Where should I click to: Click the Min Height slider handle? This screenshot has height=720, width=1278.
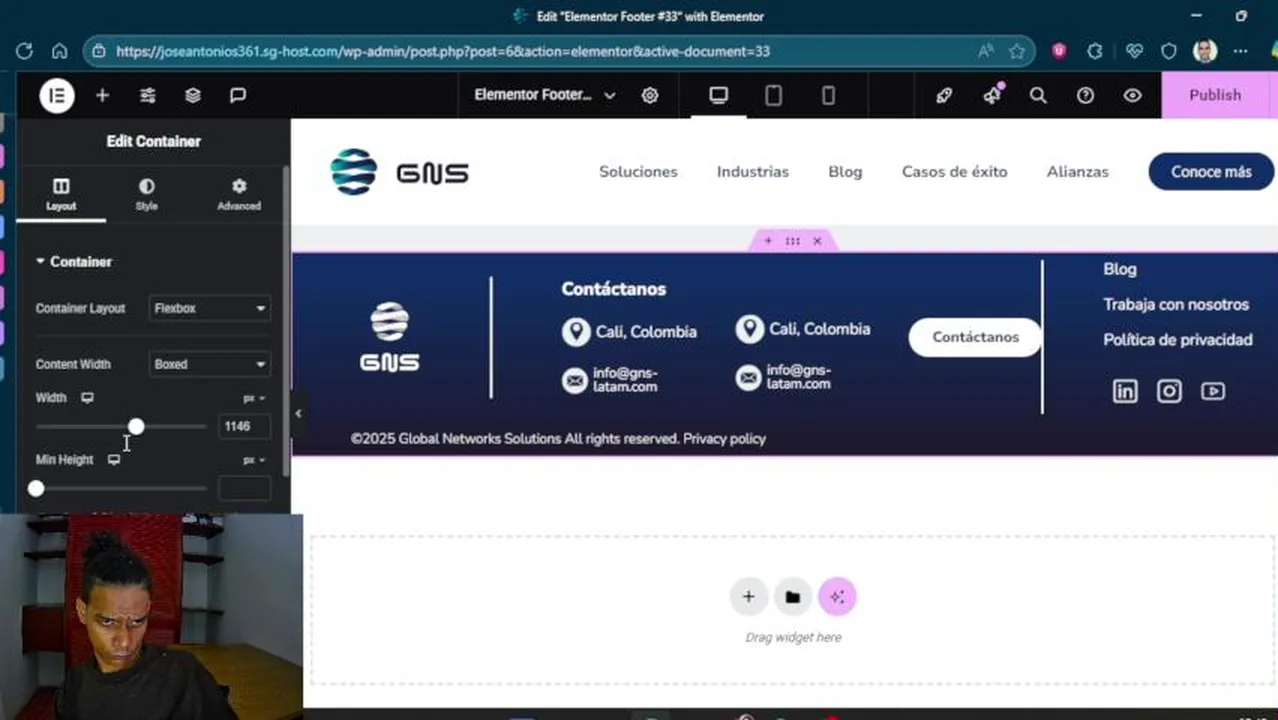click(x=36, y=488)
